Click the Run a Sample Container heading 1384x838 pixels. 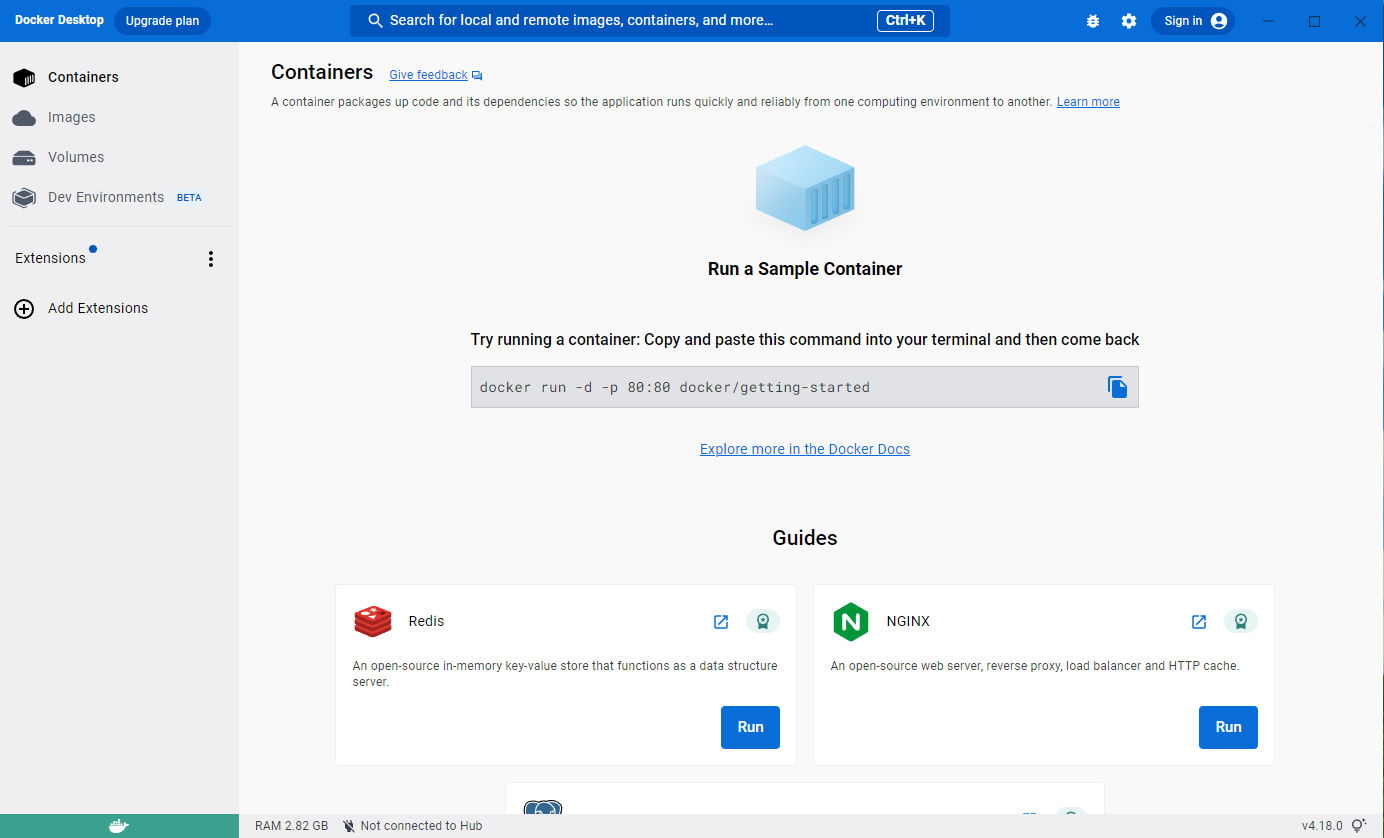pyautogui.click(x=805, y=269)
